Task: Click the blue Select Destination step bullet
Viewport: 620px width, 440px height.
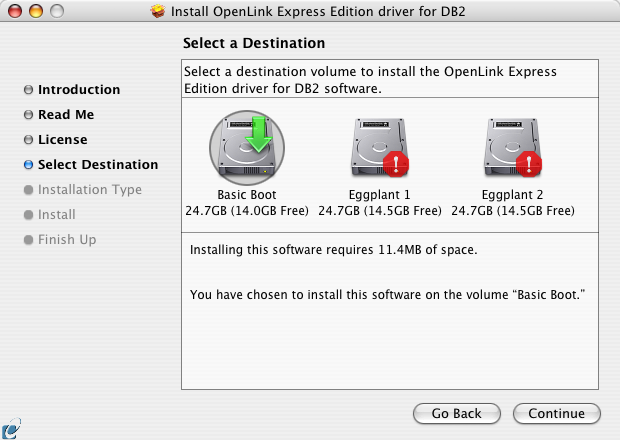Action: pos(28,164)
